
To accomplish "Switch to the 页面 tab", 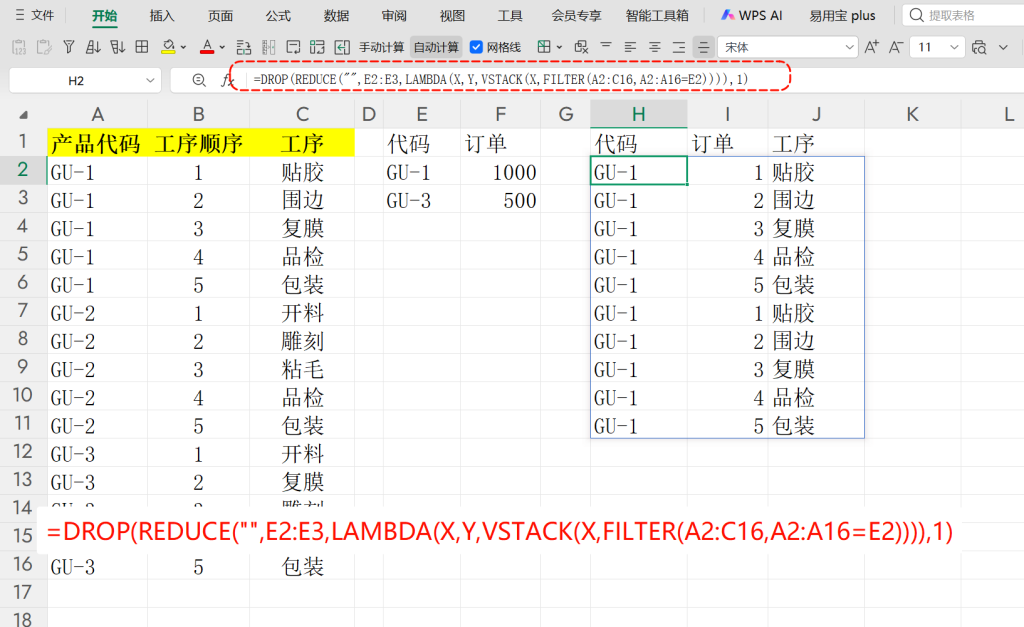I will pyautogui.click(x=220, y=15).
